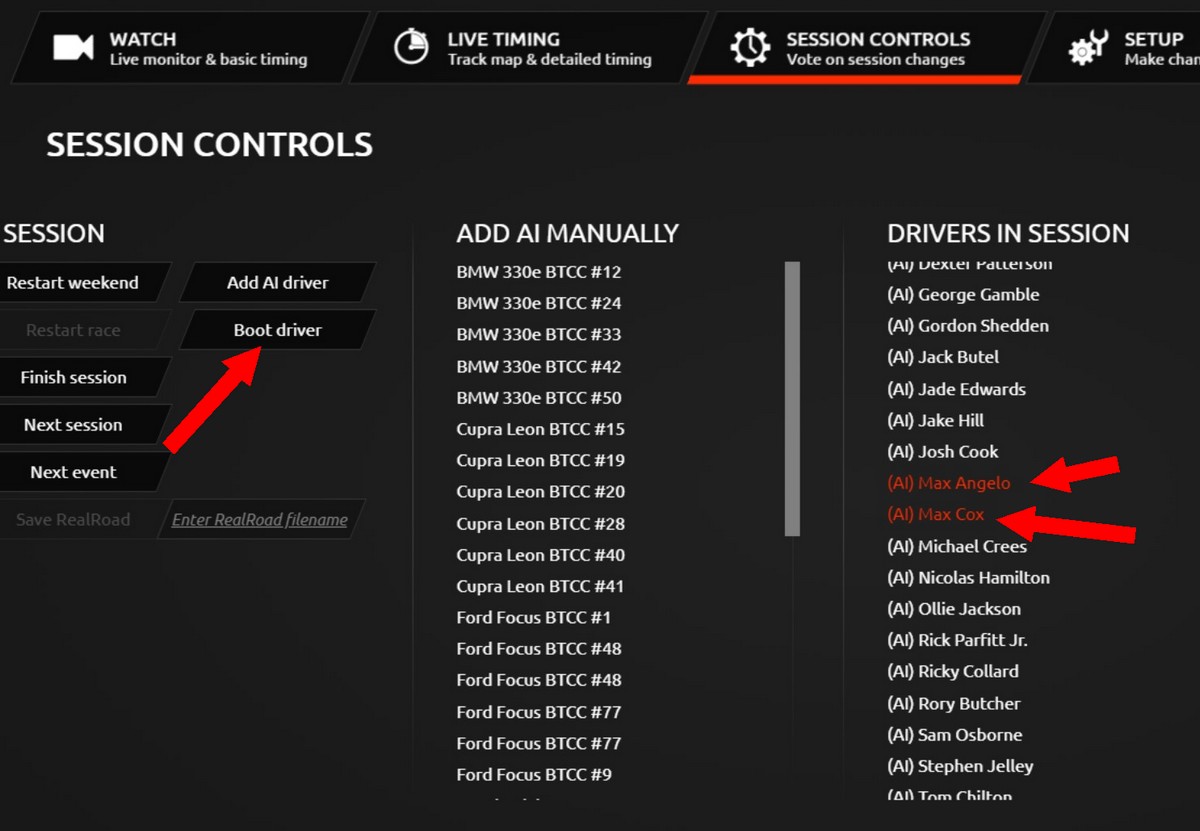This screenshot has width=1200, height=831.
Task: Switch to the Live Timing tab
Action: [530, 48]
